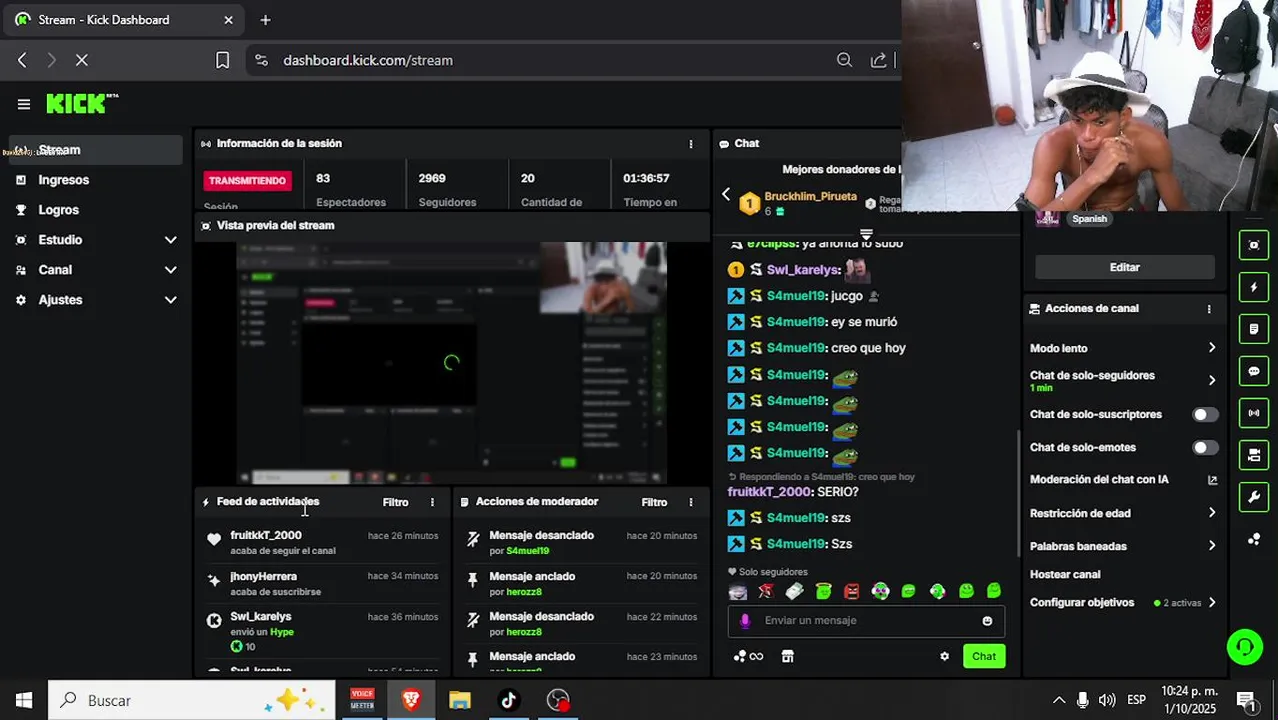Click the three-dots cluster icon in right rail
Viewport: 1278px width, 720px height.
tap(1254, 539)
